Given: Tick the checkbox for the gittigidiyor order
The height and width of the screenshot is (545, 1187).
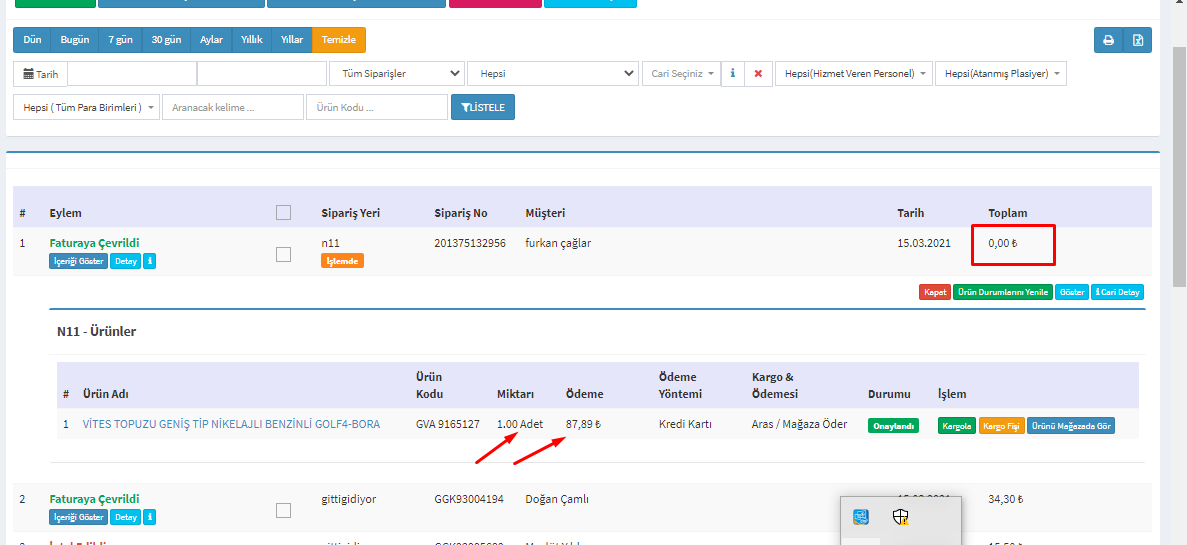Looking at the screenshot, I should click(x=283, y=510).
